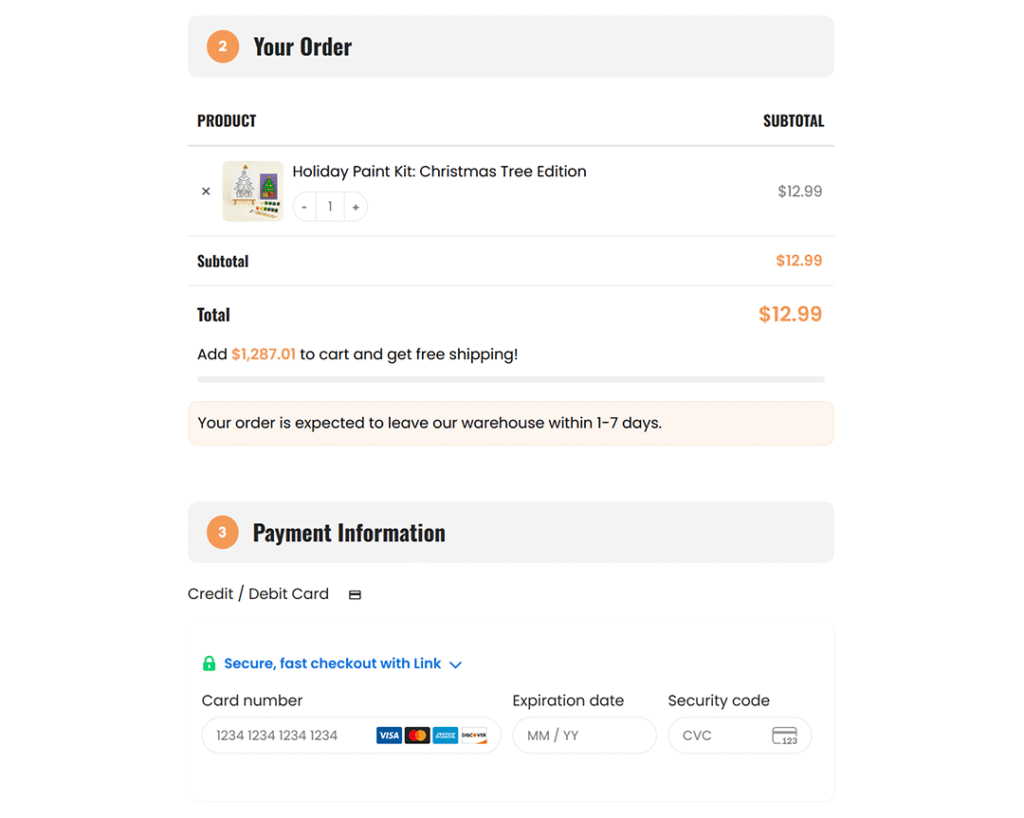Focus the Expiration date field
The width and height of the screenshot is (1024, 818).
coord(584,736)
